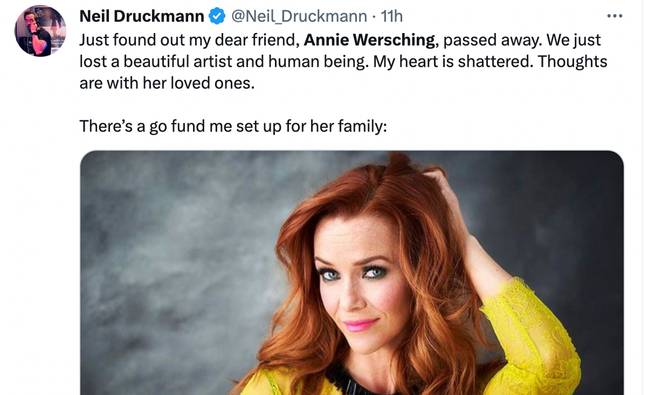This screenshot has height=395, width=648.
Task: Click the 'go fund me' sentence
Action: 233,126
